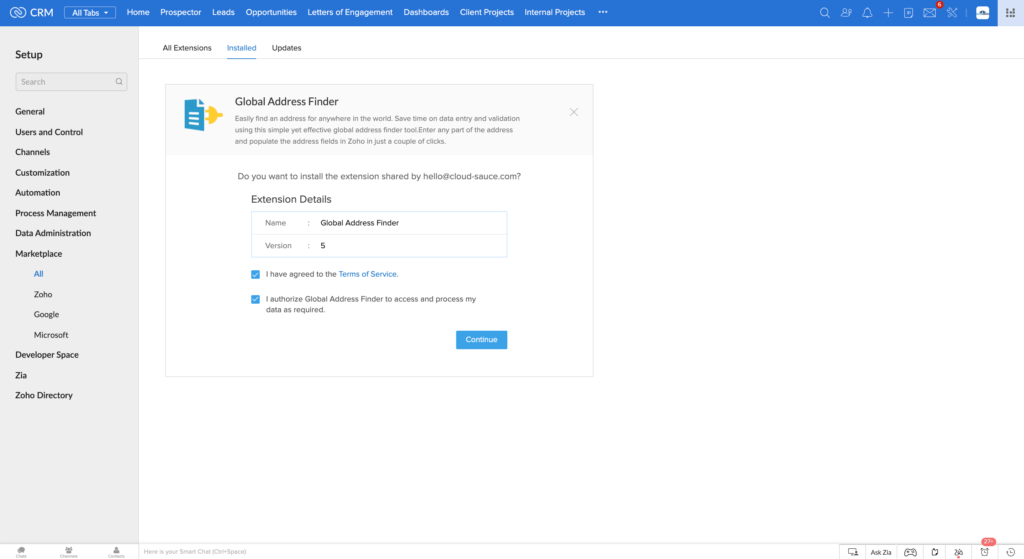Select the Installed tab
Screen dimensions: 1024x559
pyautogui.click(x=242, y=48)
